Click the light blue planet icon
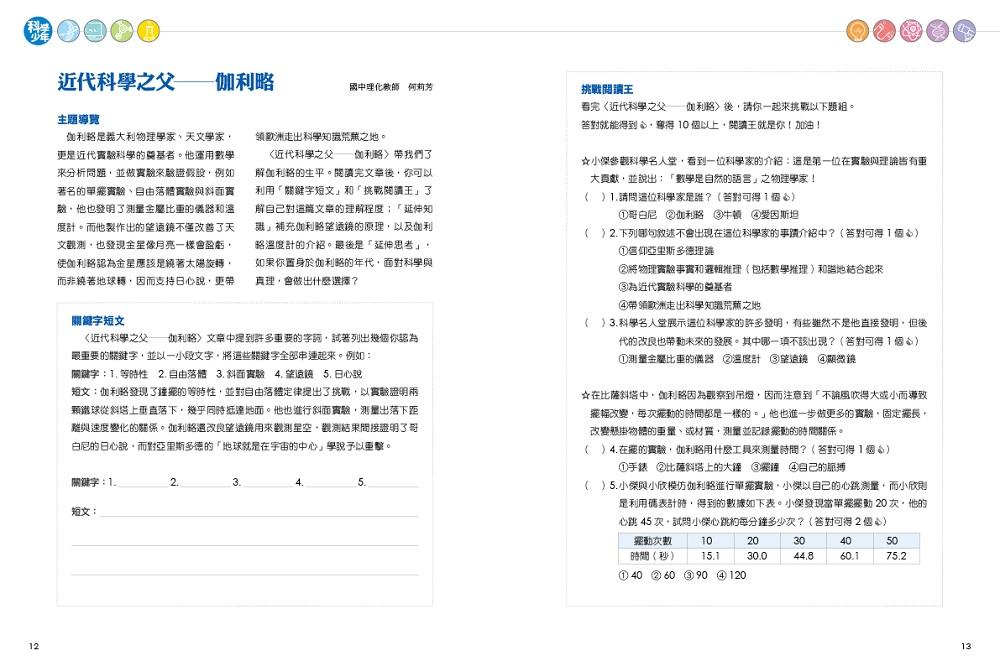This screenshot has height=666, width=1000. coord(69,31)
